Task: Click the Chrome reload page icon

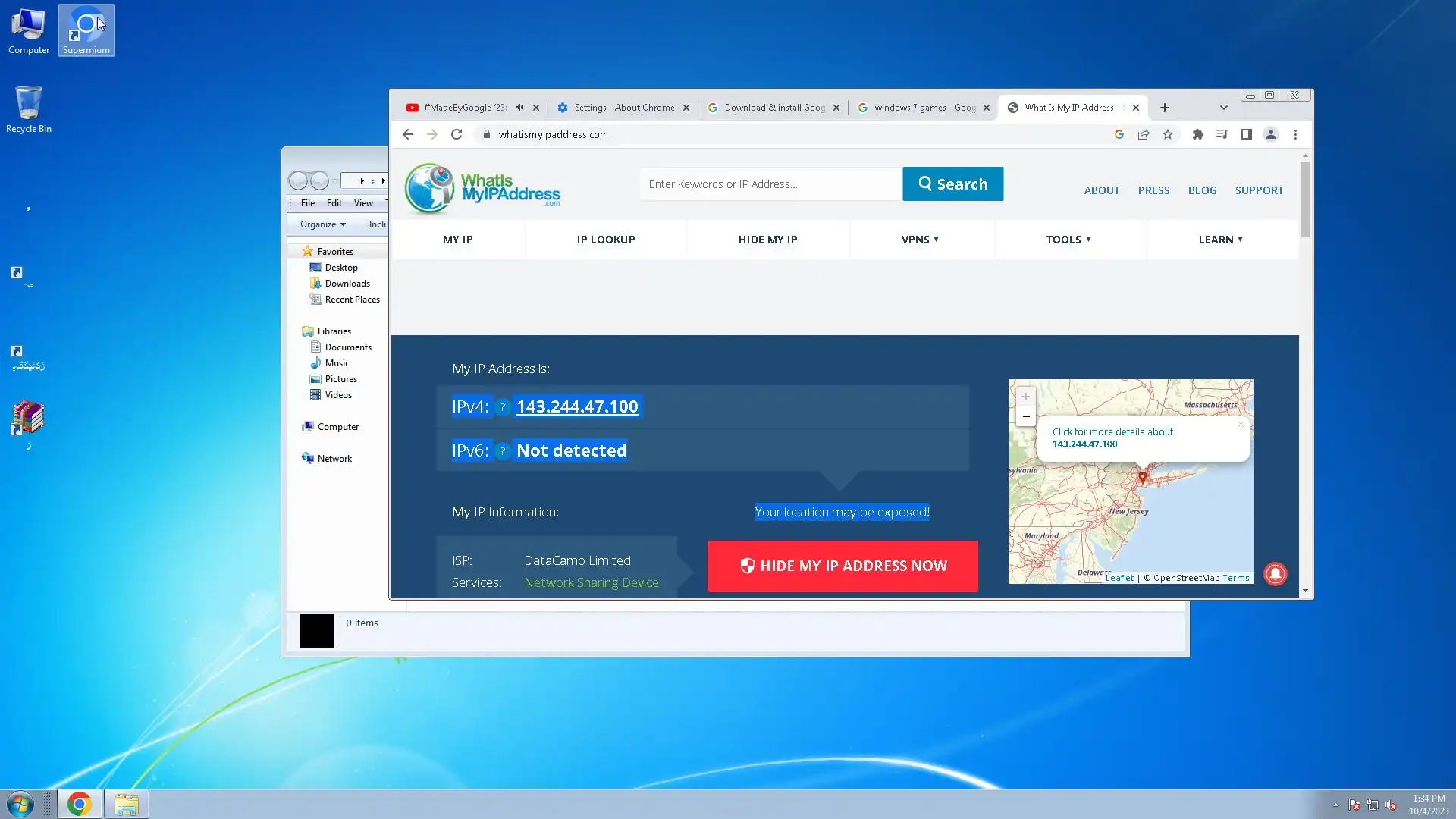Action: 457,134
